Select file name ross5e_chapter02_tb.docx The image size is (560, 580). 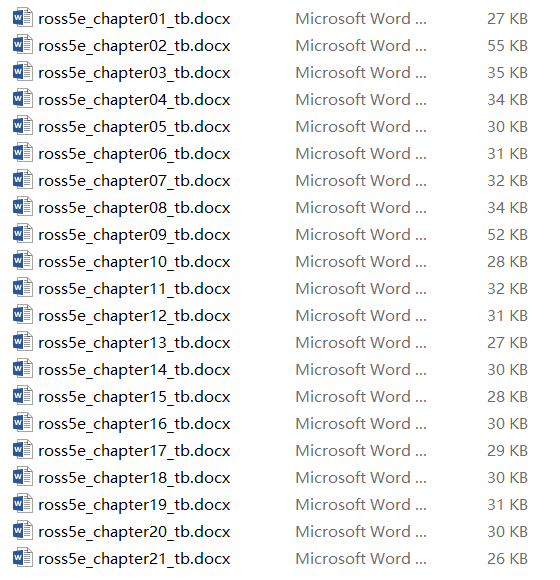pyautogui.click(x=134, y=46)
